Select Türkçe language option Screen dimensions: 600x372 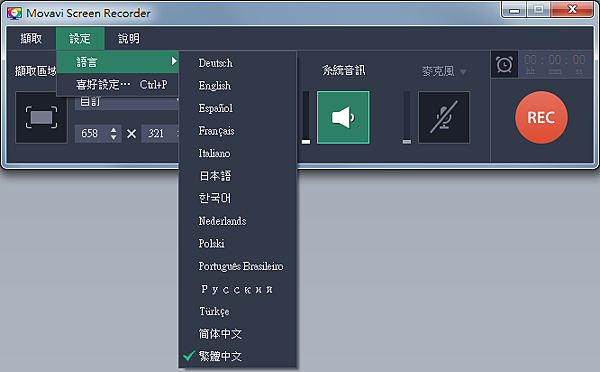tap(238, 311)
